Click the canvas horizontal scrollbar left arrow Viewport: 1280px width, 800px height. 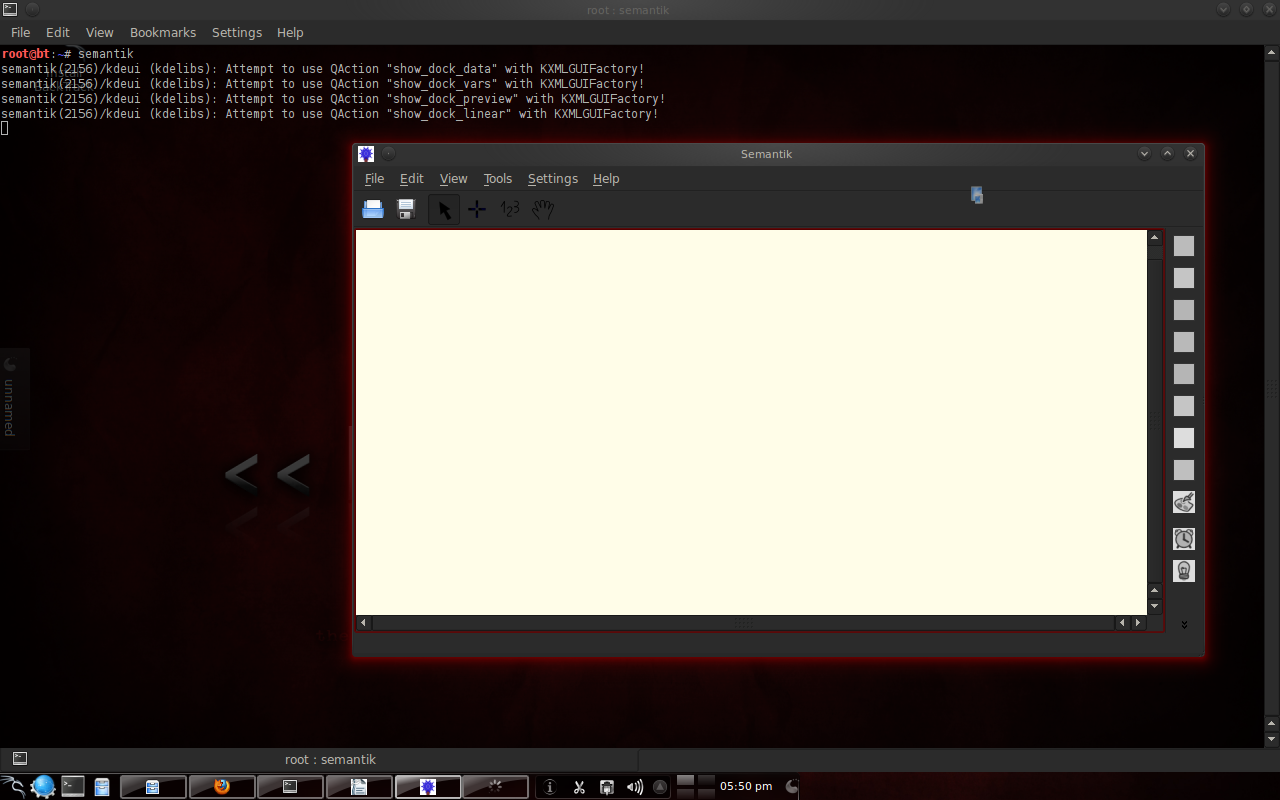point(364,623)
